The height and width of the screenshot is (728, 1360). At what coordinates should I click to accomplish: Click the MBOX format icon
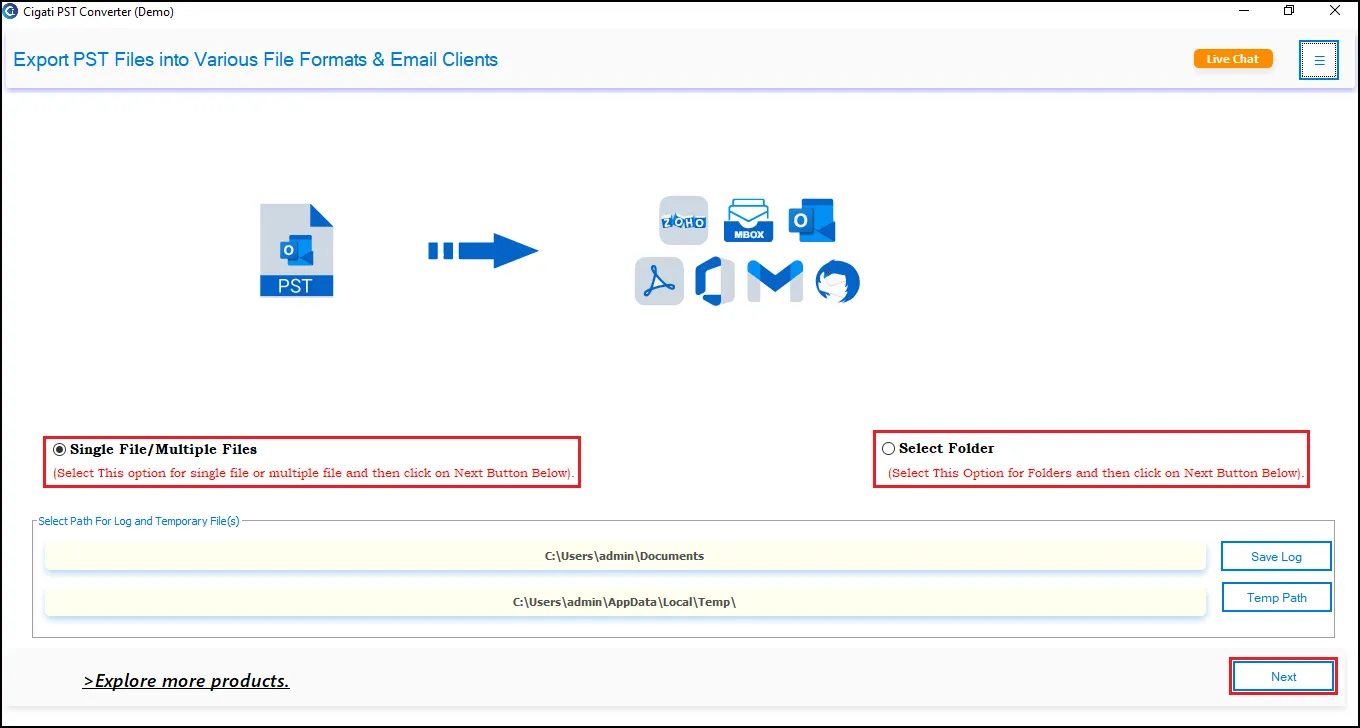coord(748,220)
